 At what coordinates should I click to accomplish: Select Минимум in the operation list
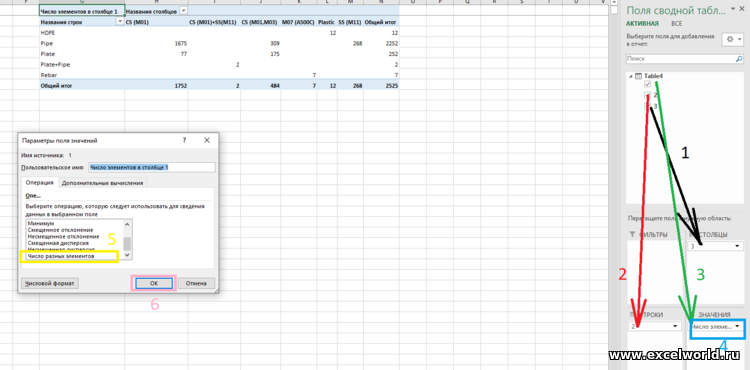41,223
